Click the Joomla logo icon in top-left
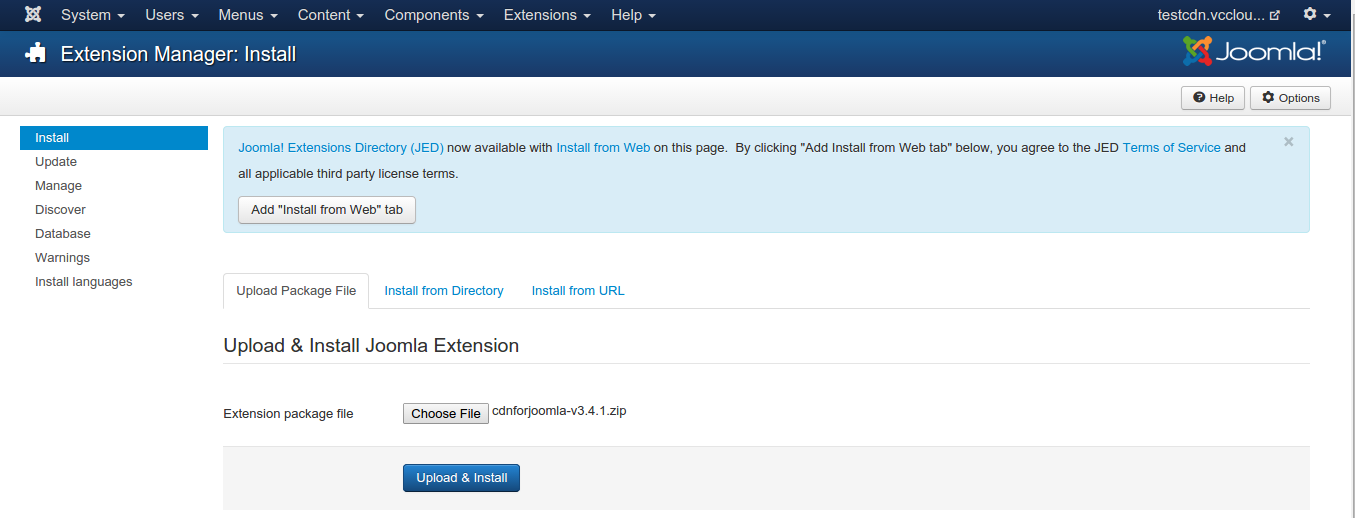Screen dimensions: 1355x518 coord(33,15)
